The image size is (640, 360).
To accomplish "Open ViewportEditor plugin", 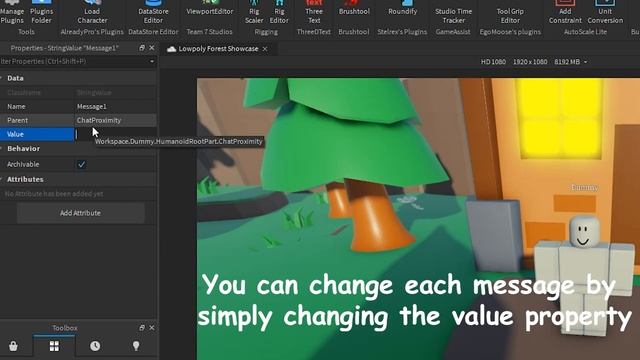I will pos(210,8).
